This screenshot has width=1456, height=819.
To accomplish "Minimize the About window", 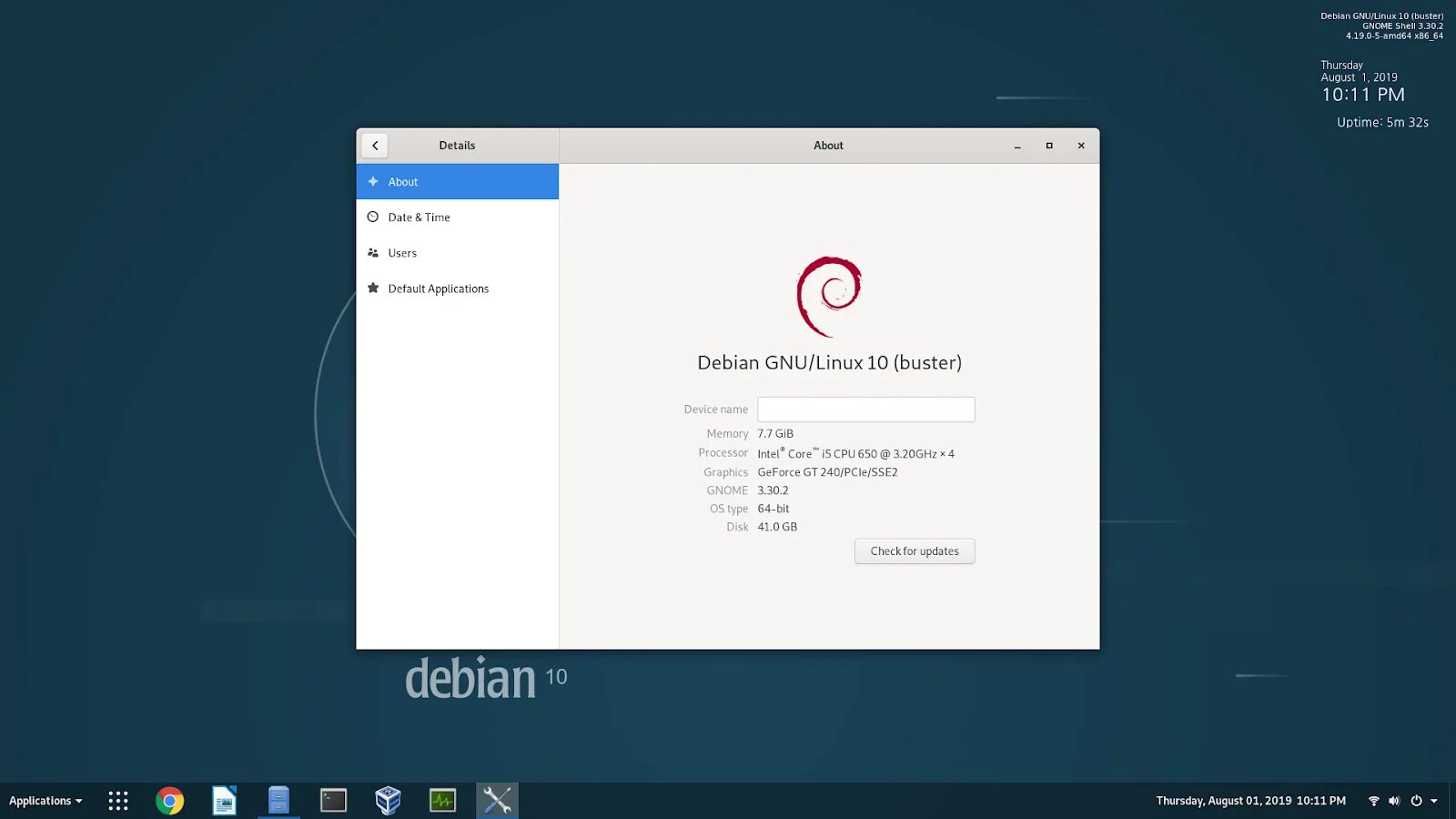I will coord(1017,146).
